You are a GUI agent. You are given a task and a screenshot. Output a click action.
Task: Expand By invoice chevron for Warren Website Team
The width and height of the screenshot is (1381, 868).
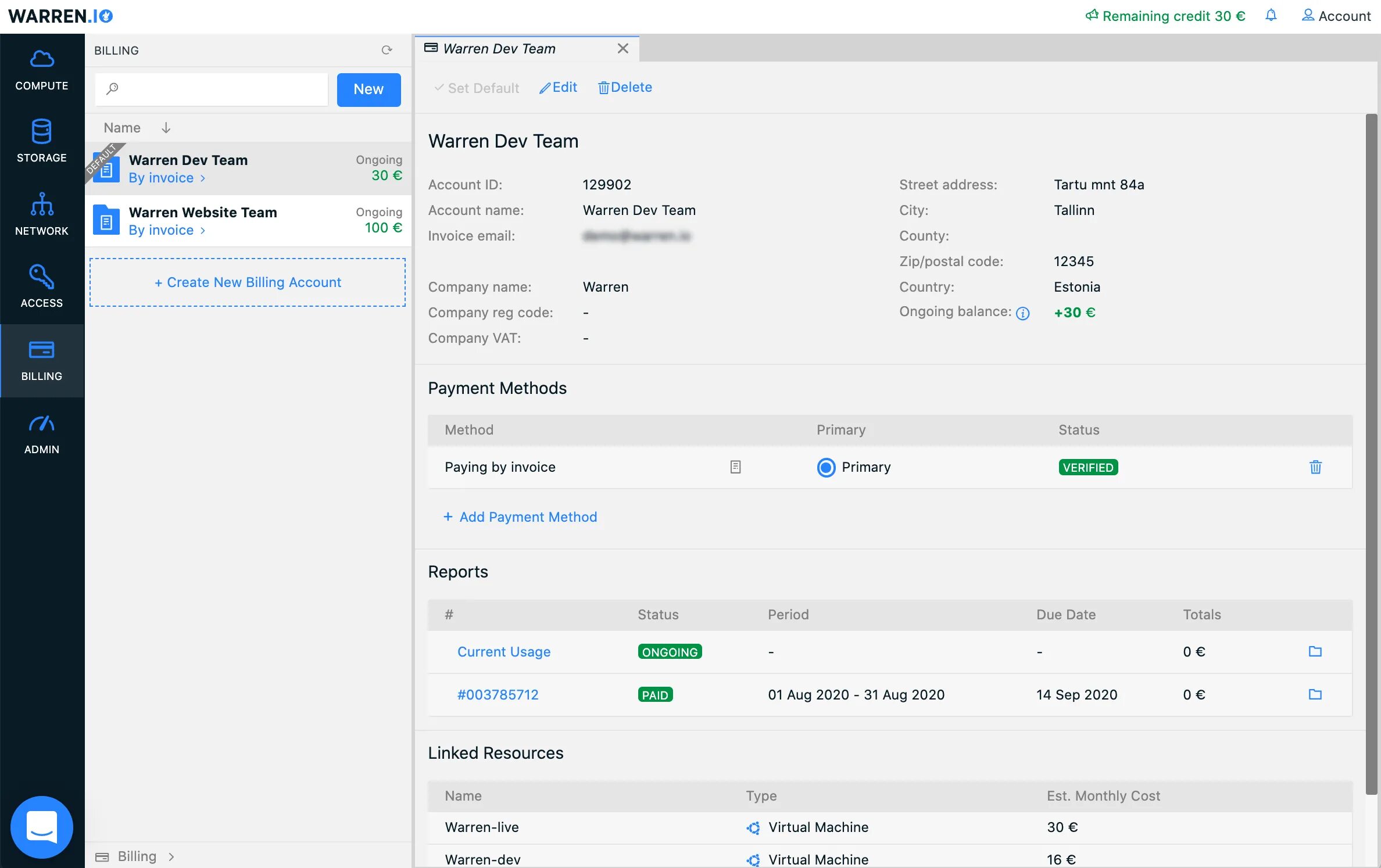pyautogui.click(x=203, y=231)
